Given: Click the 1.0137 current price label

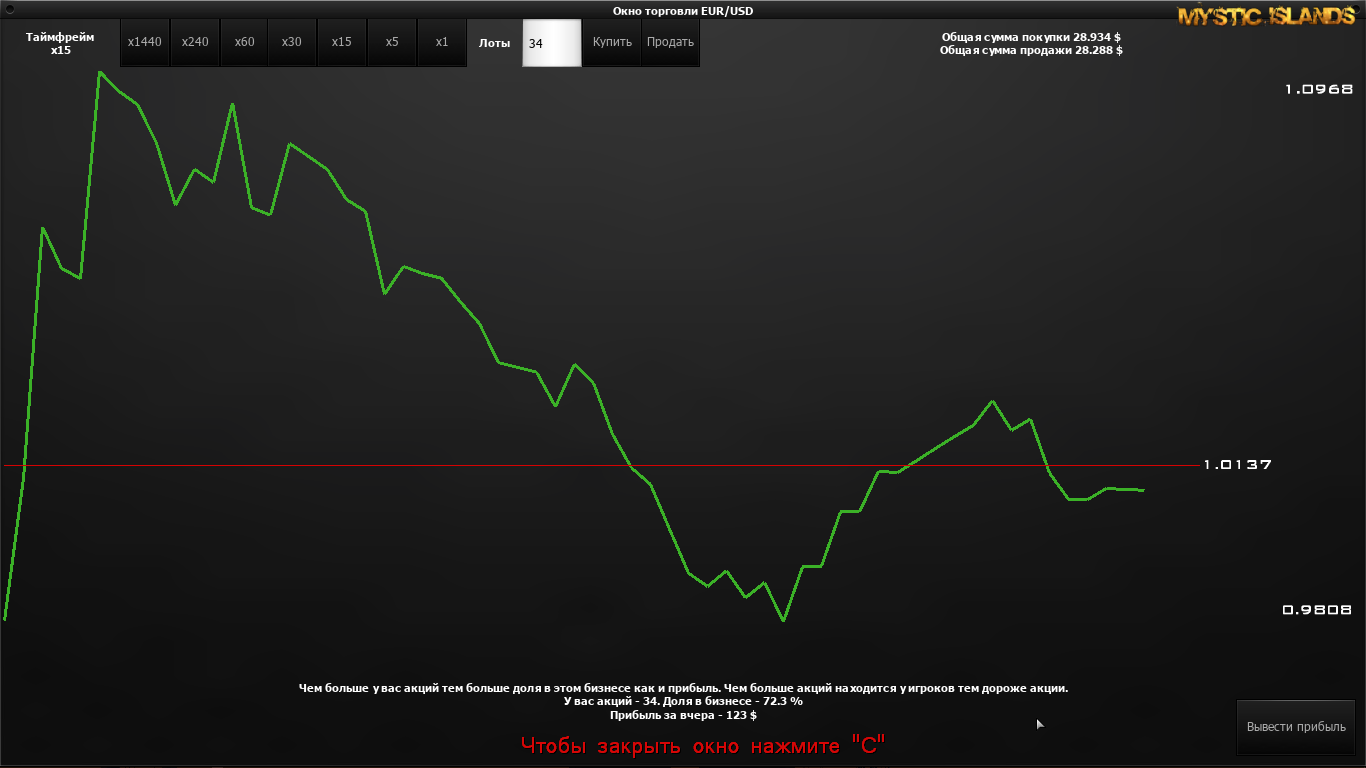Looking at the screenshot, I should point(1237,465).
